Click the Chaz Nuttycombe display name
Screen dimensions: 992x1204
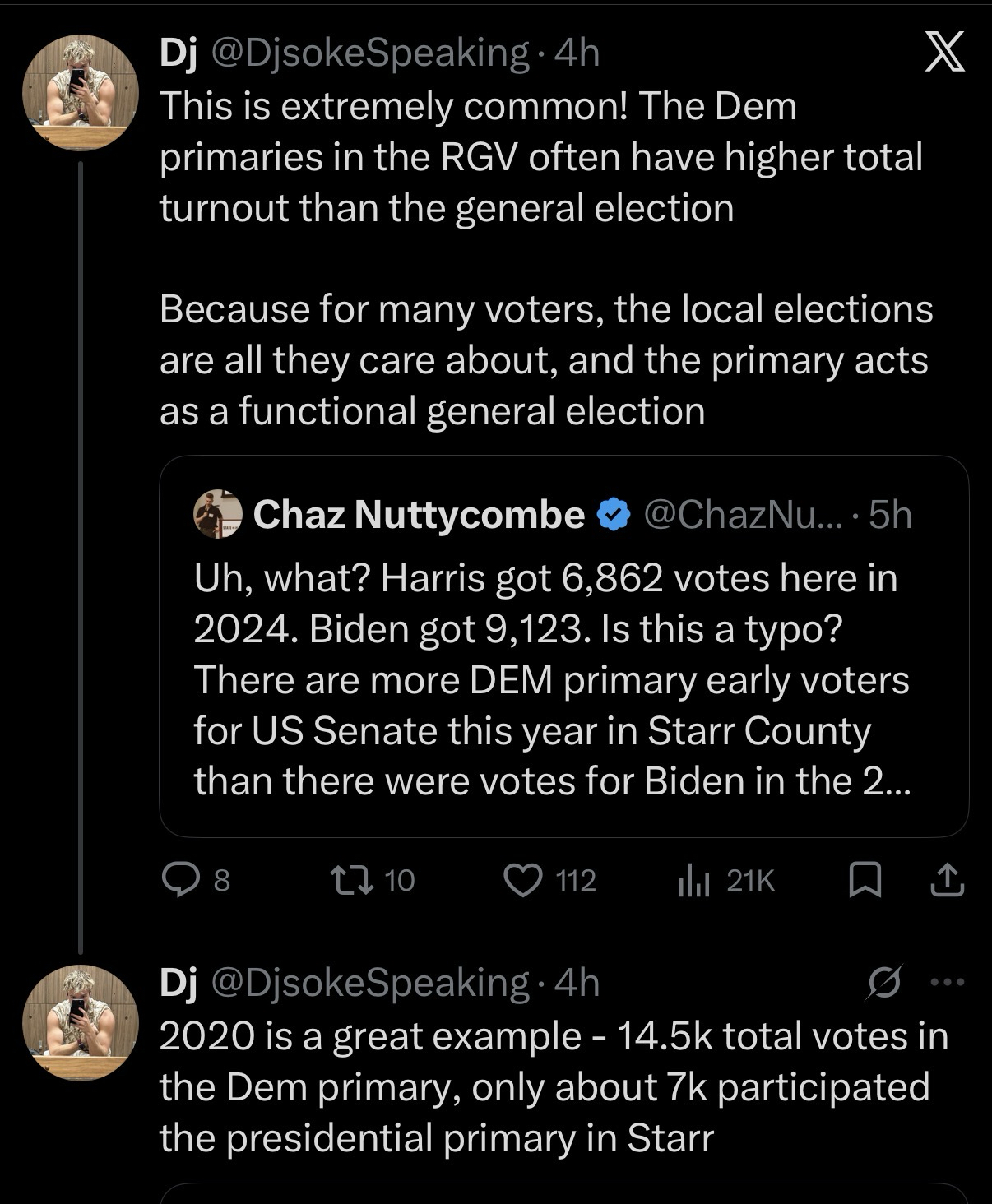(x=419, y=516)
